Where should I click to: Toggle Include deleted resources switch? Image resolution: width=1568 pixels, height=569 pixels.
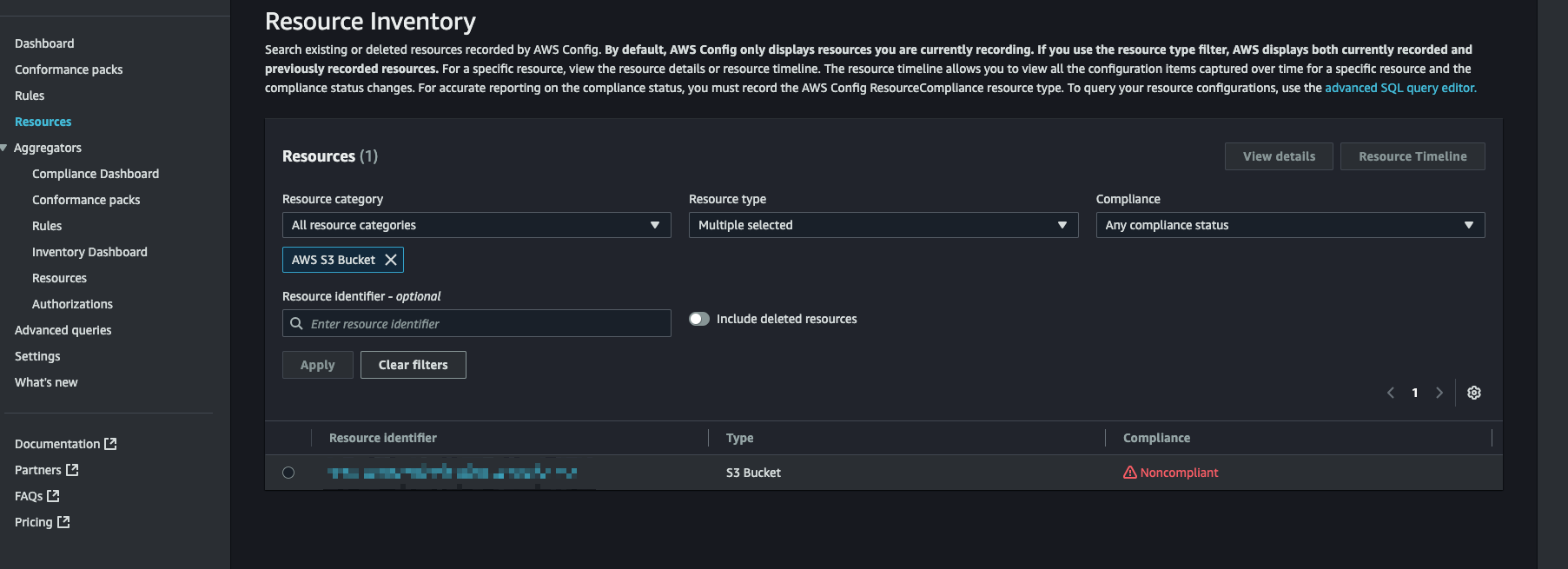[699, 319]
